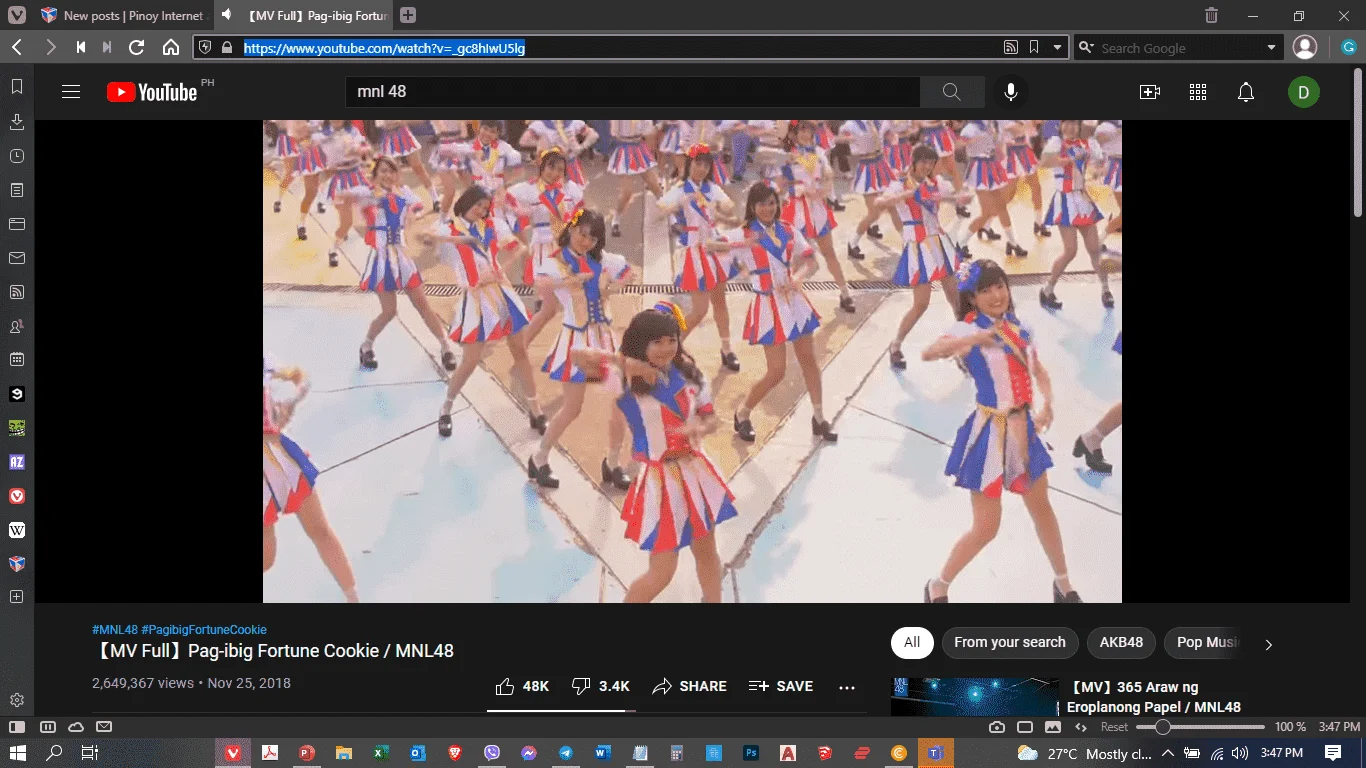
Task: Open the page RSS feed icon
Action: pos(1011,47)
